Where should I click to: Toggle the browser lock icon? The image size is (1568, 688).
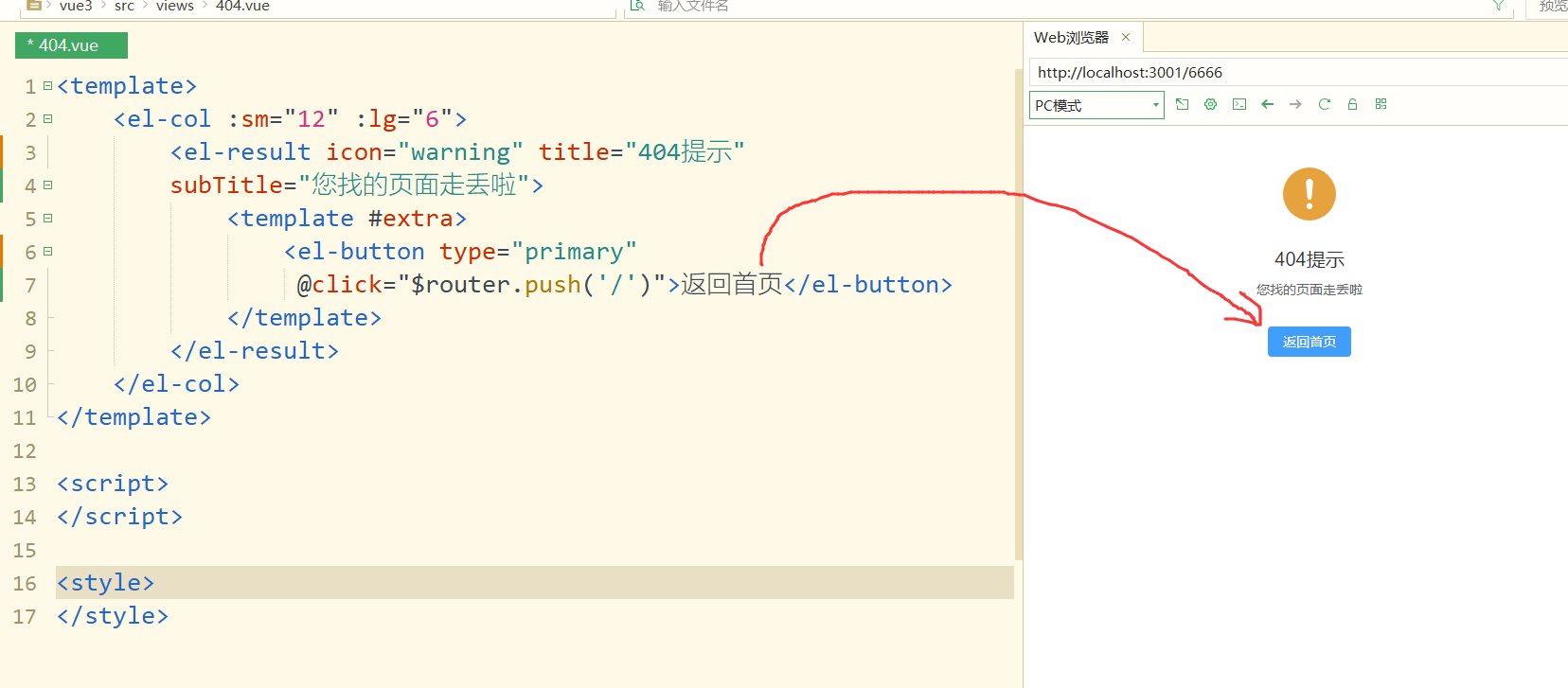1352,104
